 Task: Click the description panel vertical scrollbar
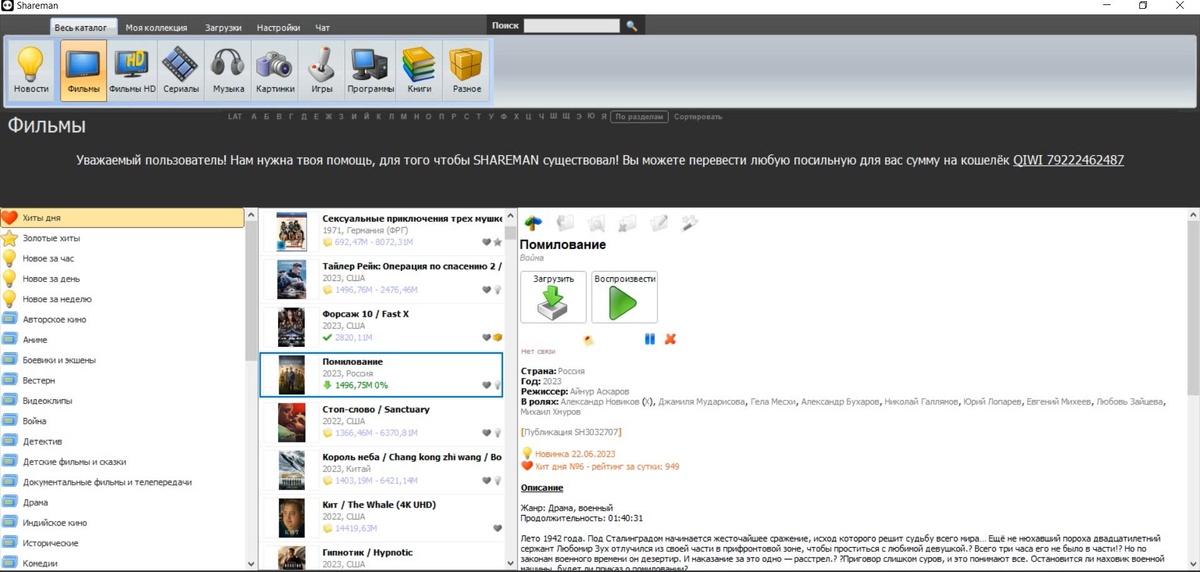coord(1192,390)
